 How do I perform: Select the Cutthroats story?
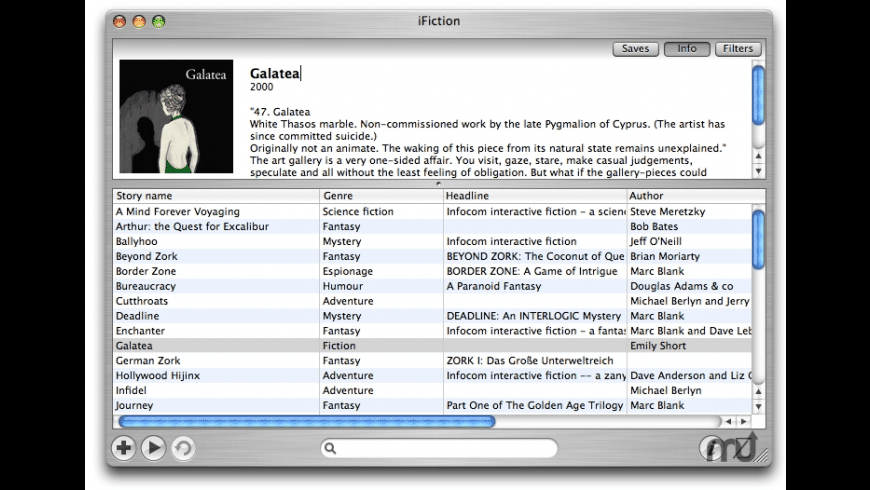(x=433, y=301)
